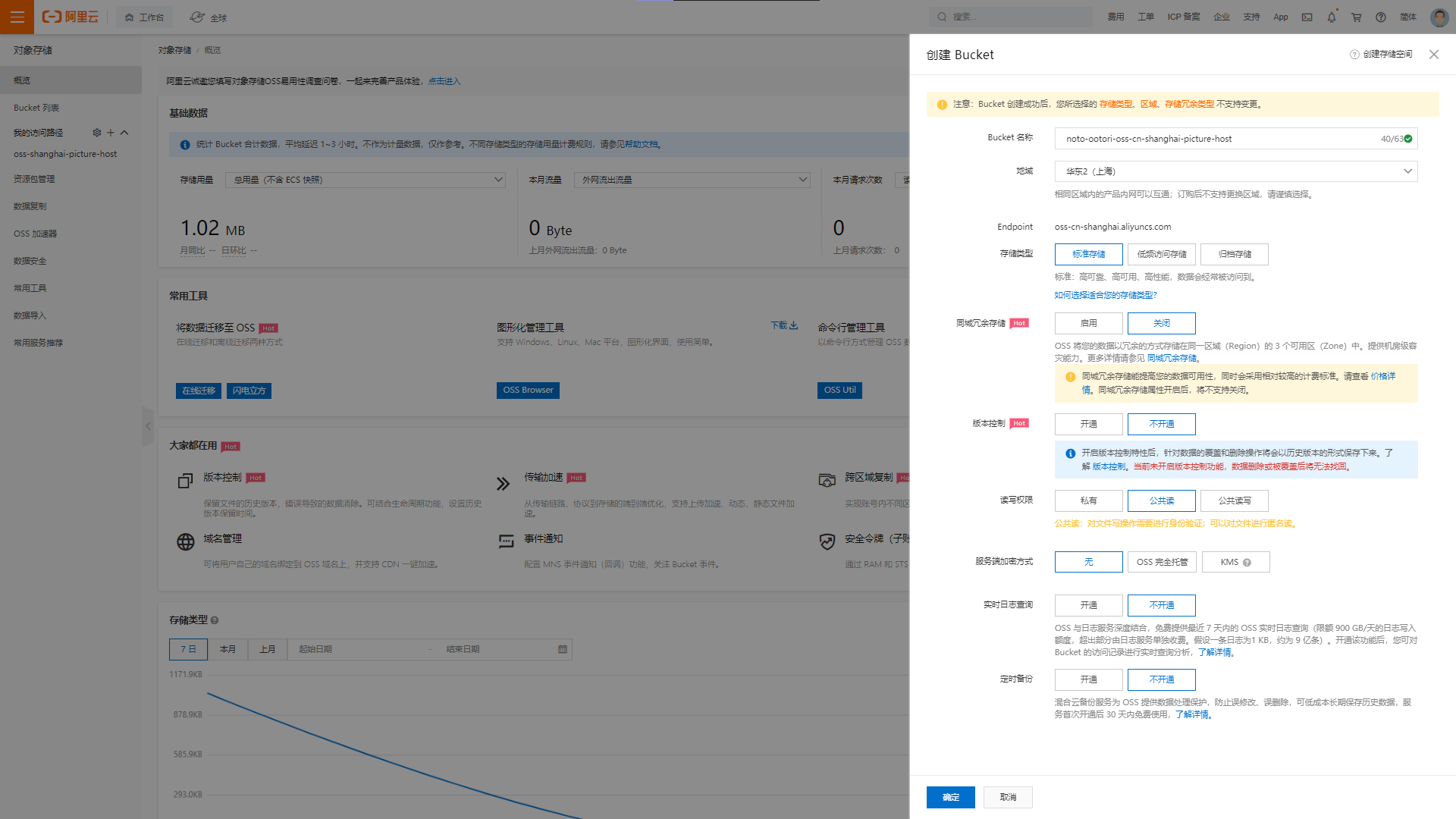Image resolution: width=1456 pixels, height=819 pixels.
Task: Open the 地域 region dropdown
Action: [x=1236, y=171]
